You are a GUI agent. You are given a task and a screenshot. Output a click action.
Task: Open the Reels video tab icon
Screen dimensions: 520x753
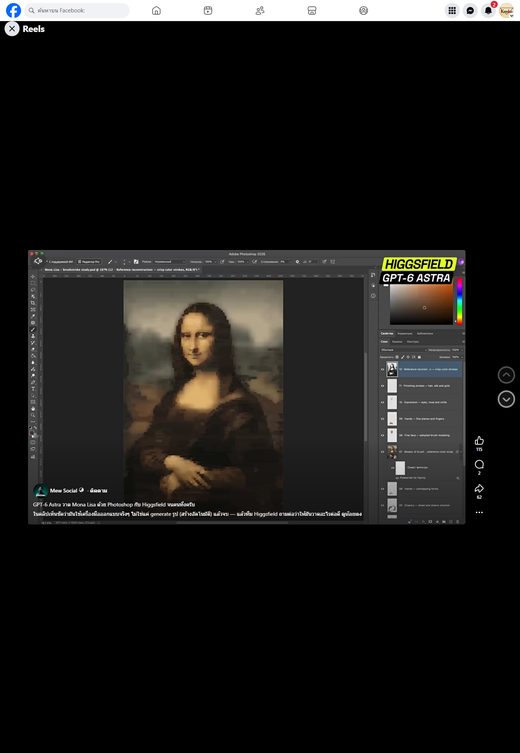[208, 11]
